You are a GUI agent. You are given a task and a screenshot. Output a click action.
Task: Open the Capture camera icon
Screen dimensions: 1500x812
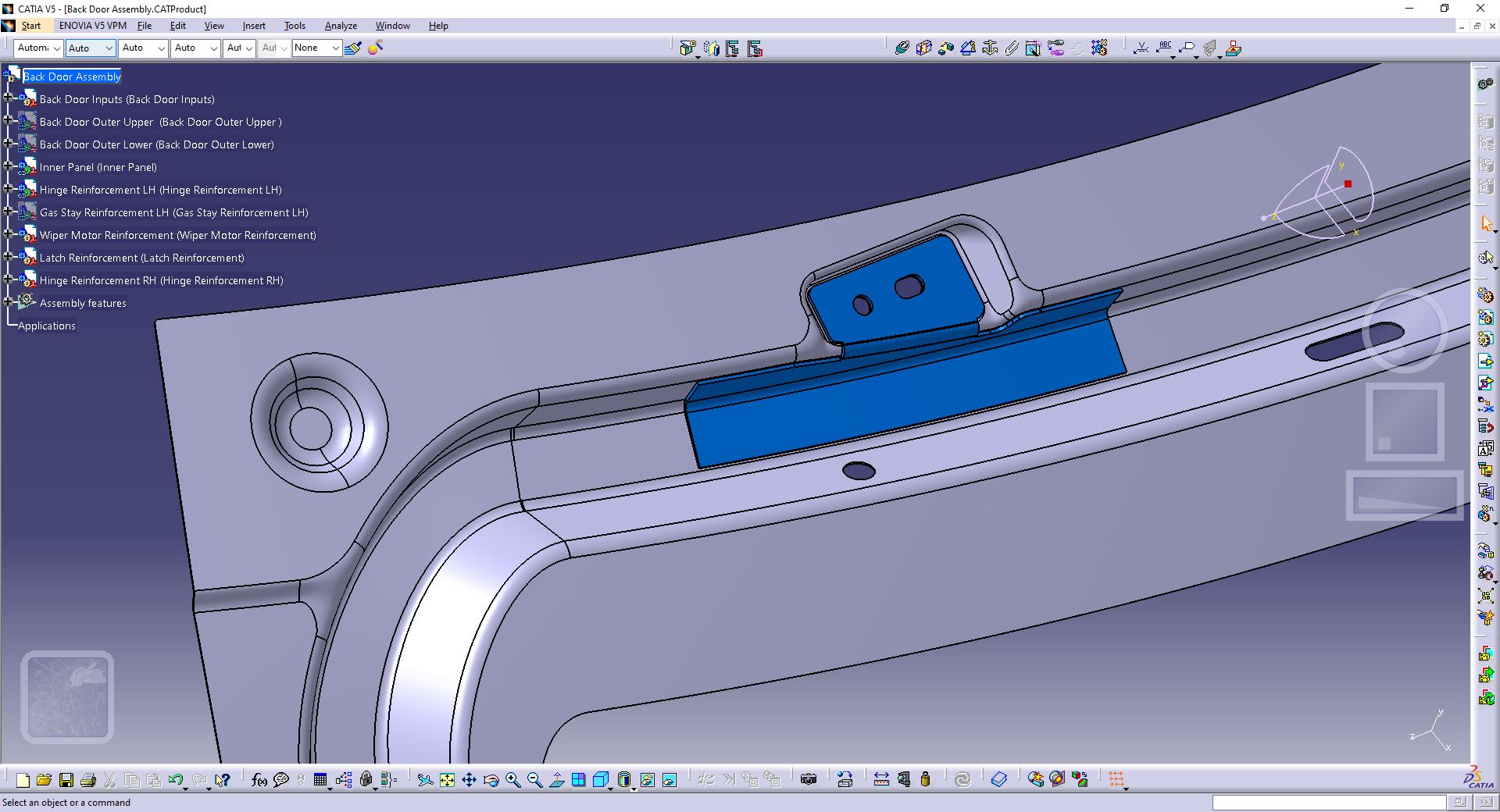(809, 779)
